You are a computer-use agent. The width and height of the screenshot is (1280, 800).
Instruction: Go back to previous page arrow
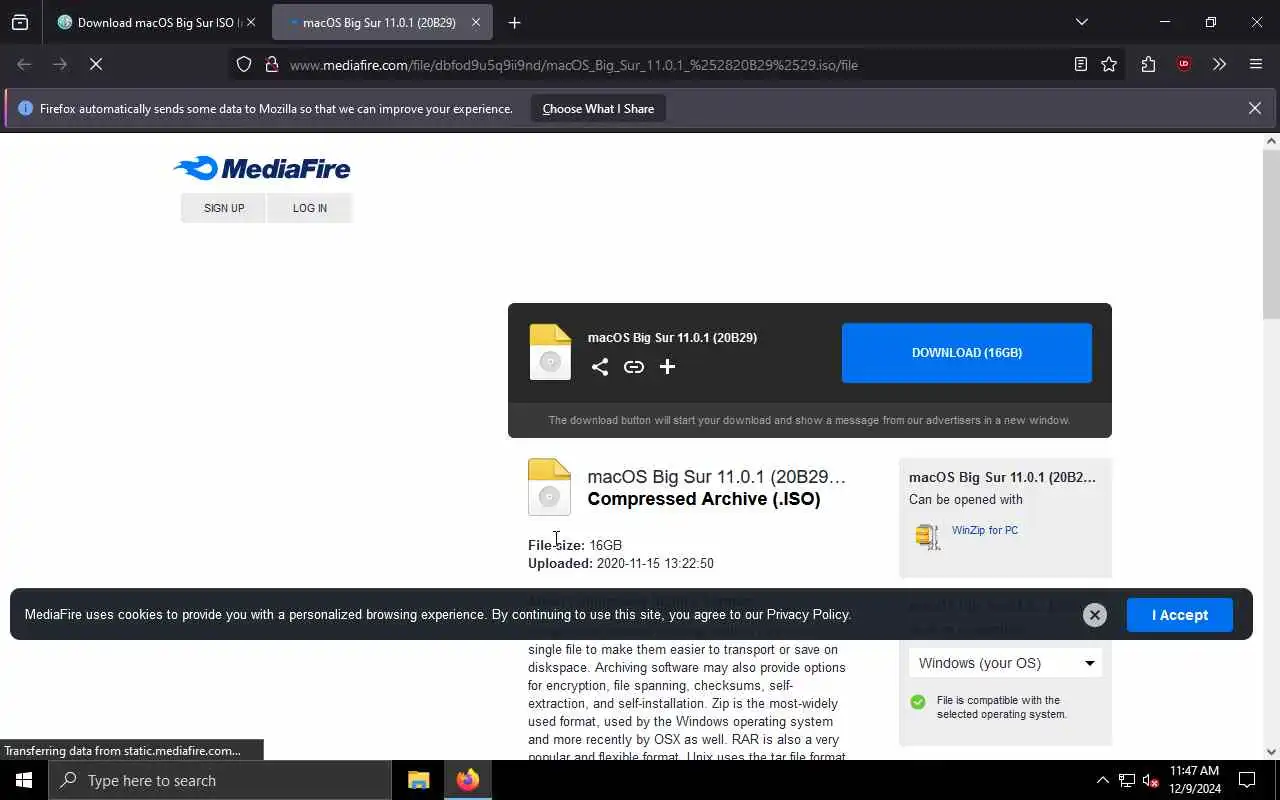coord(24,64)
